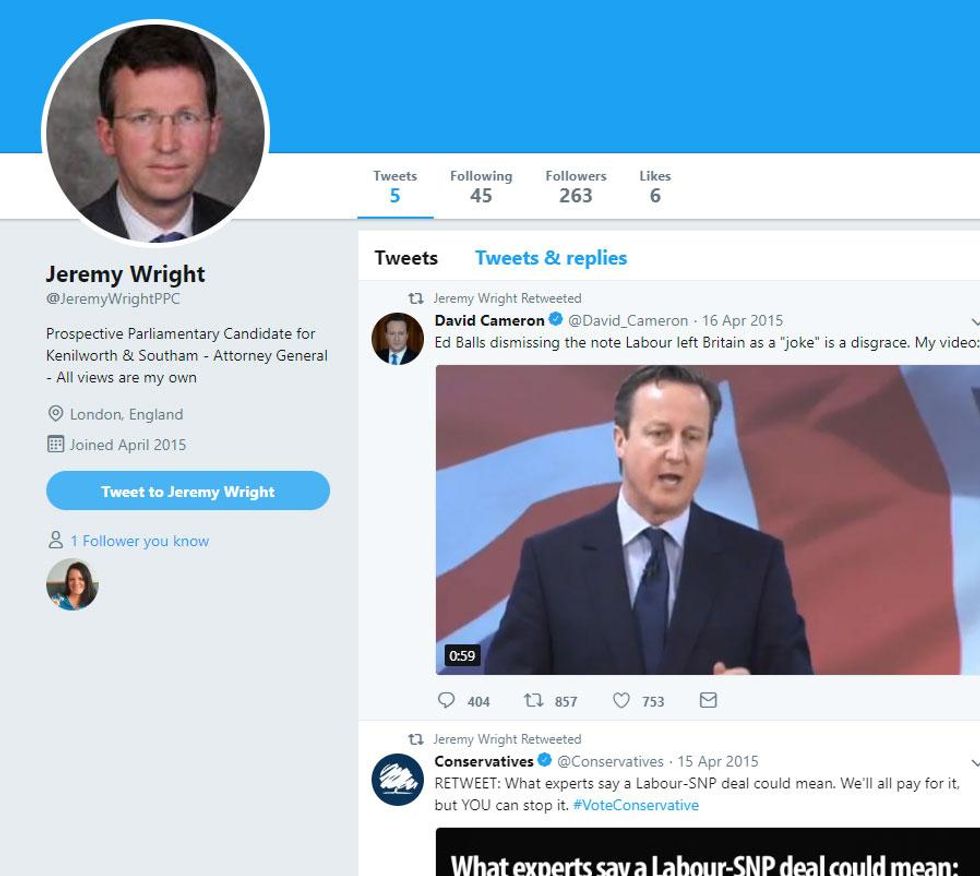The width and height of the screenshot is (980, 876).
Task: Click the Tweet to Jeremy Wright button
Action: tap(187, 491)
